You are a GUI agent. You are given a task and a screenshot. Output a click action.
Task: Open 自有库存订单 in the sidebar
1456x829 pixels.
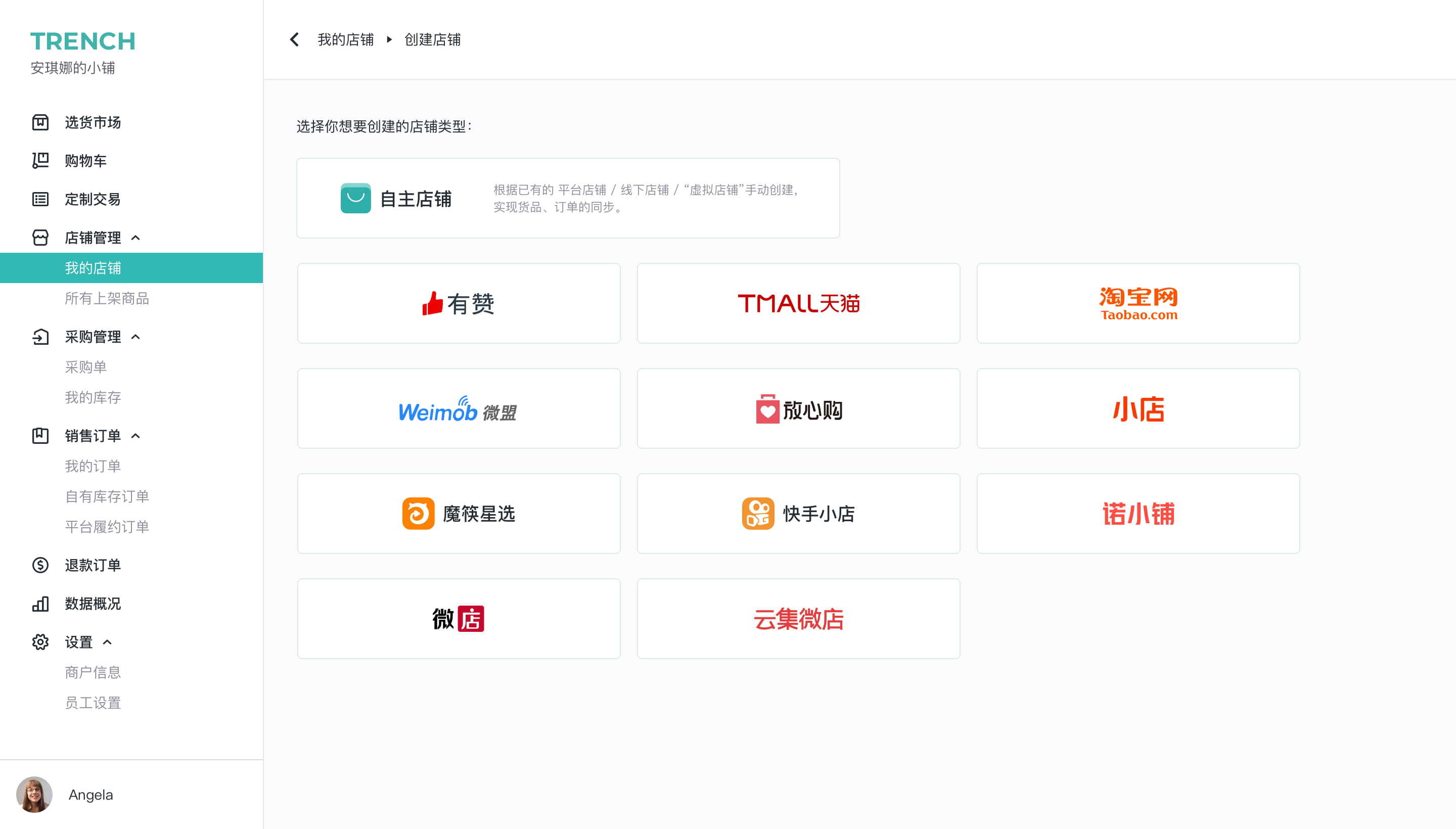click(107, 496)
